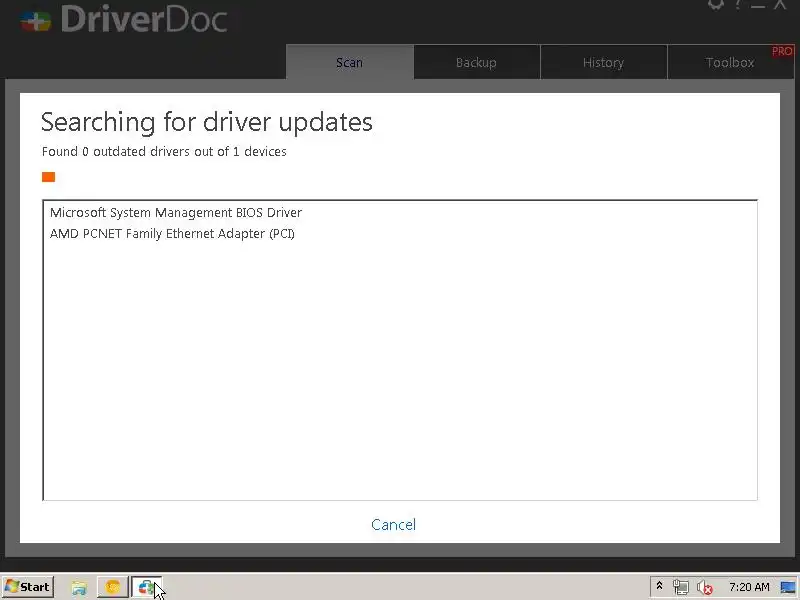
Task: Cancel the driver update search
Action: (x=393, y=524)
